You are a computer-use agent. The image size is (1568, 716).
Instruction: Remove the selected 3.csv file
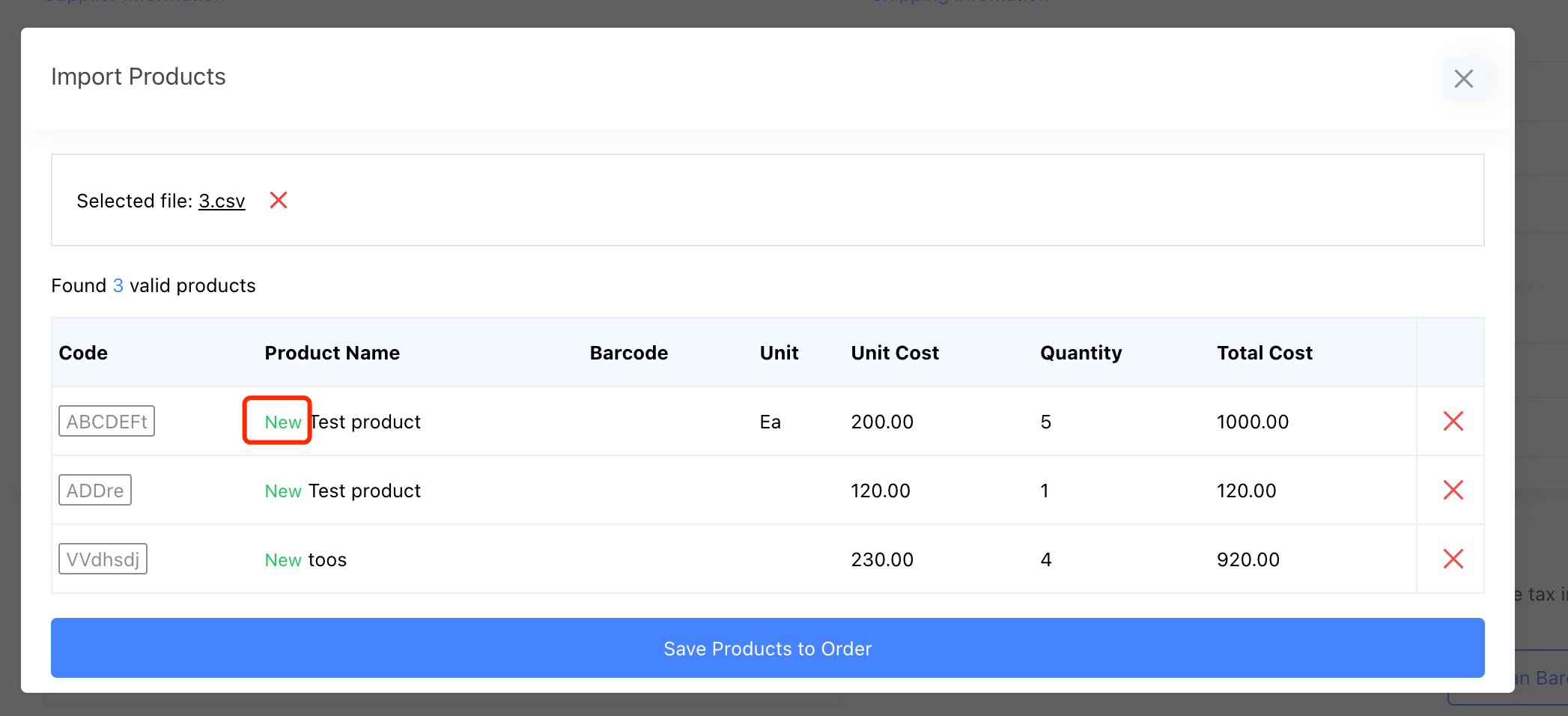coord(279,200)
